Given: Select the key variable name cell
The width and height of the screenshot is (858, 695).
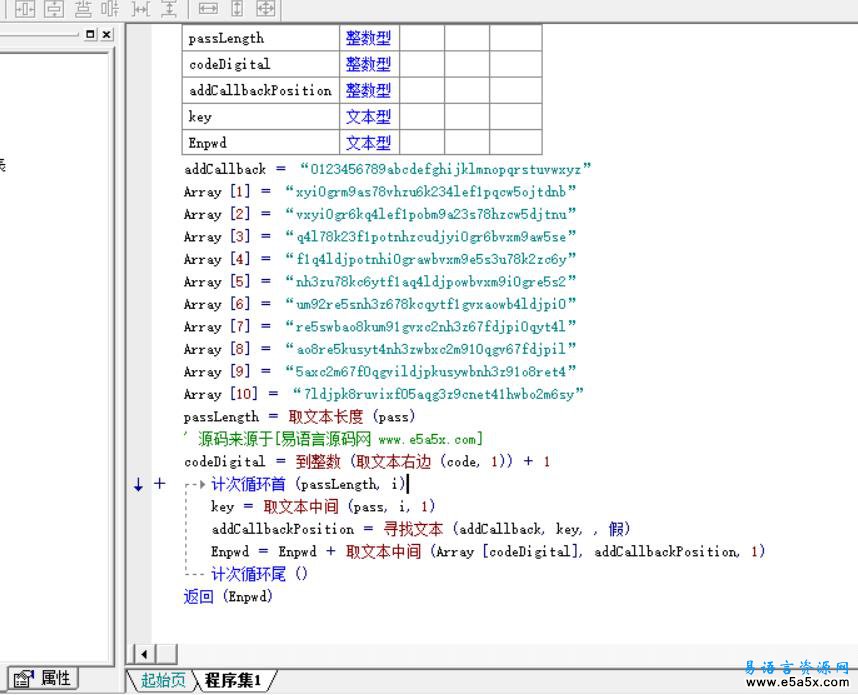Looking at the screenshot, I should point(261,117).
